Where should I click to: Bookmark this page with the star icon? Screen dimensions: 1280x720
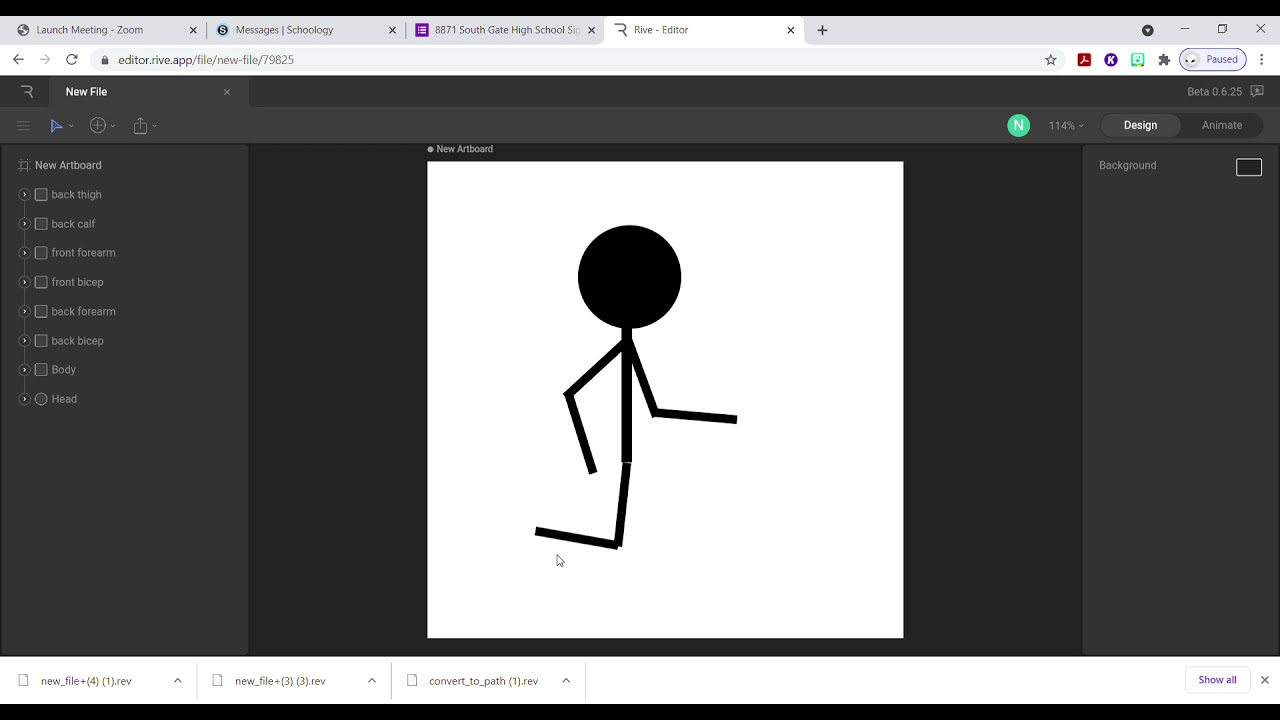click(x=1050, y=60)
